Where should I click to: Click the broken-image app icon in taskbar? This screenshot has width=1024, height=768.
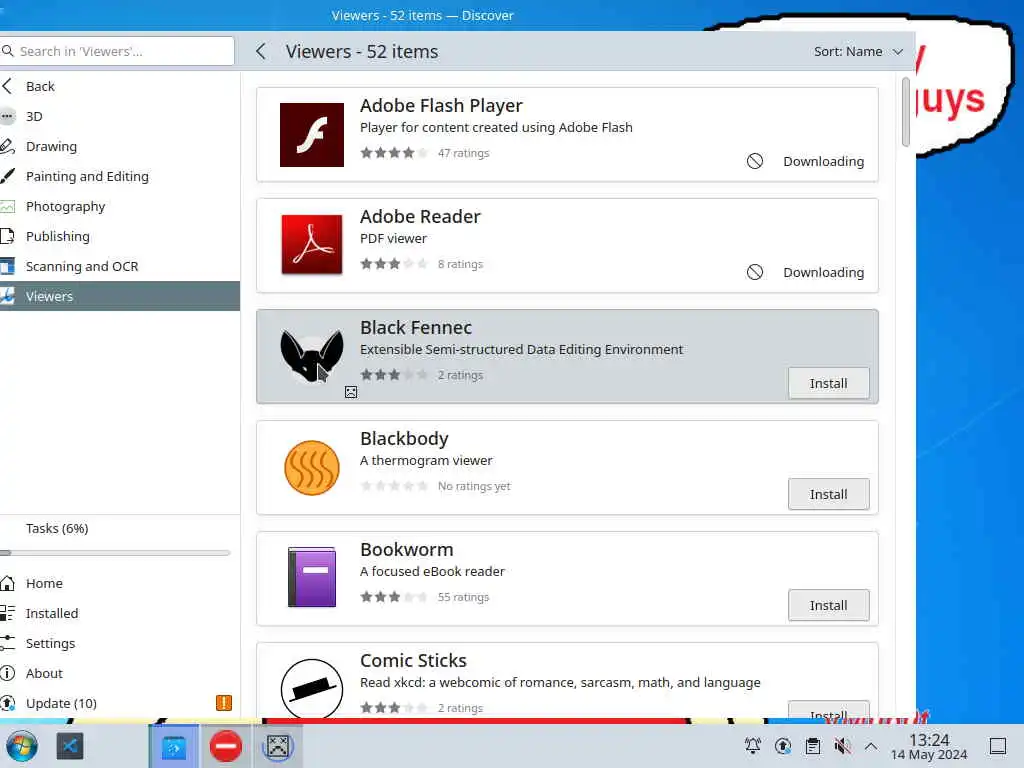pos(278,746)
